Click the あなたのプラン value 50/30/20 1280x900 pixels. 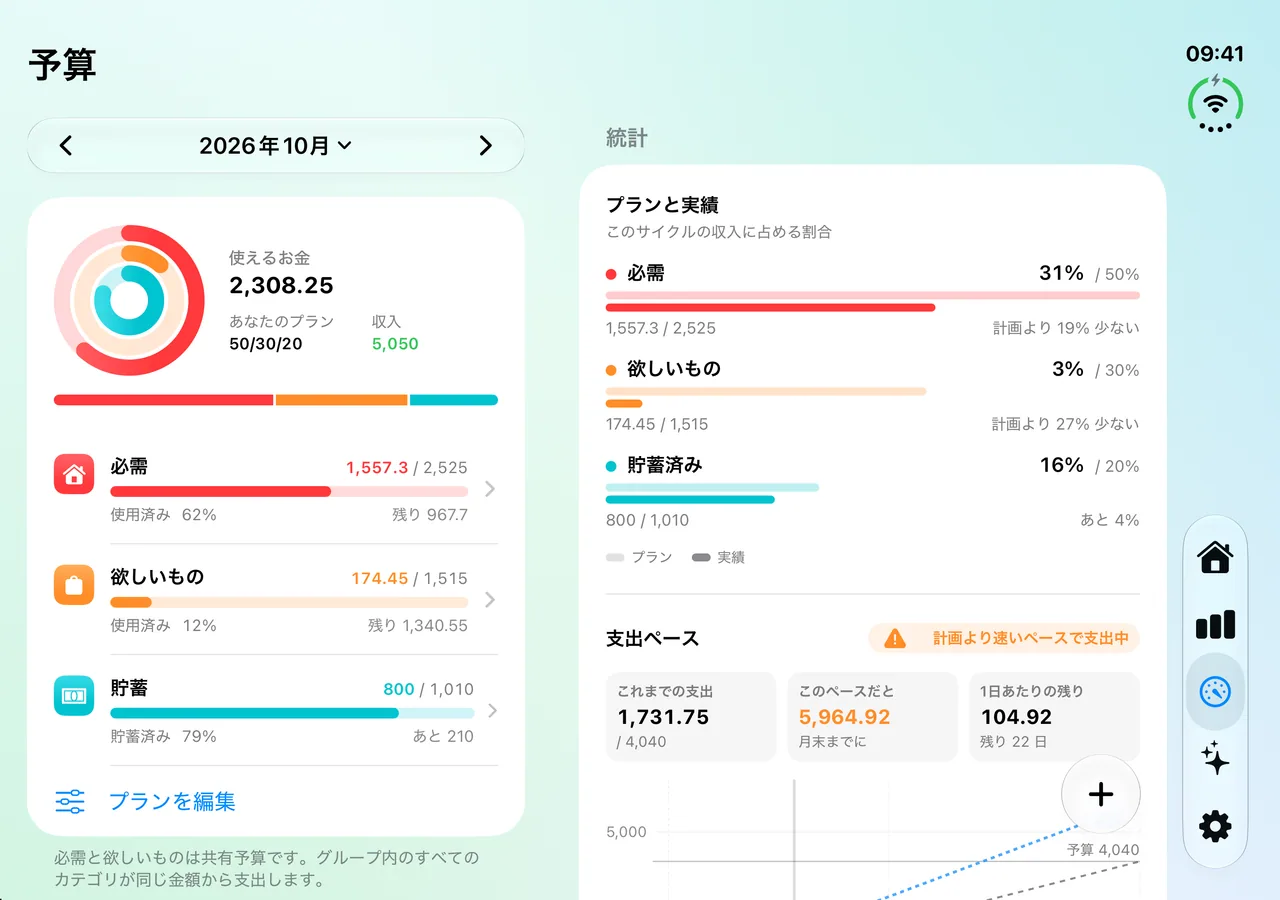coord(266,344)
